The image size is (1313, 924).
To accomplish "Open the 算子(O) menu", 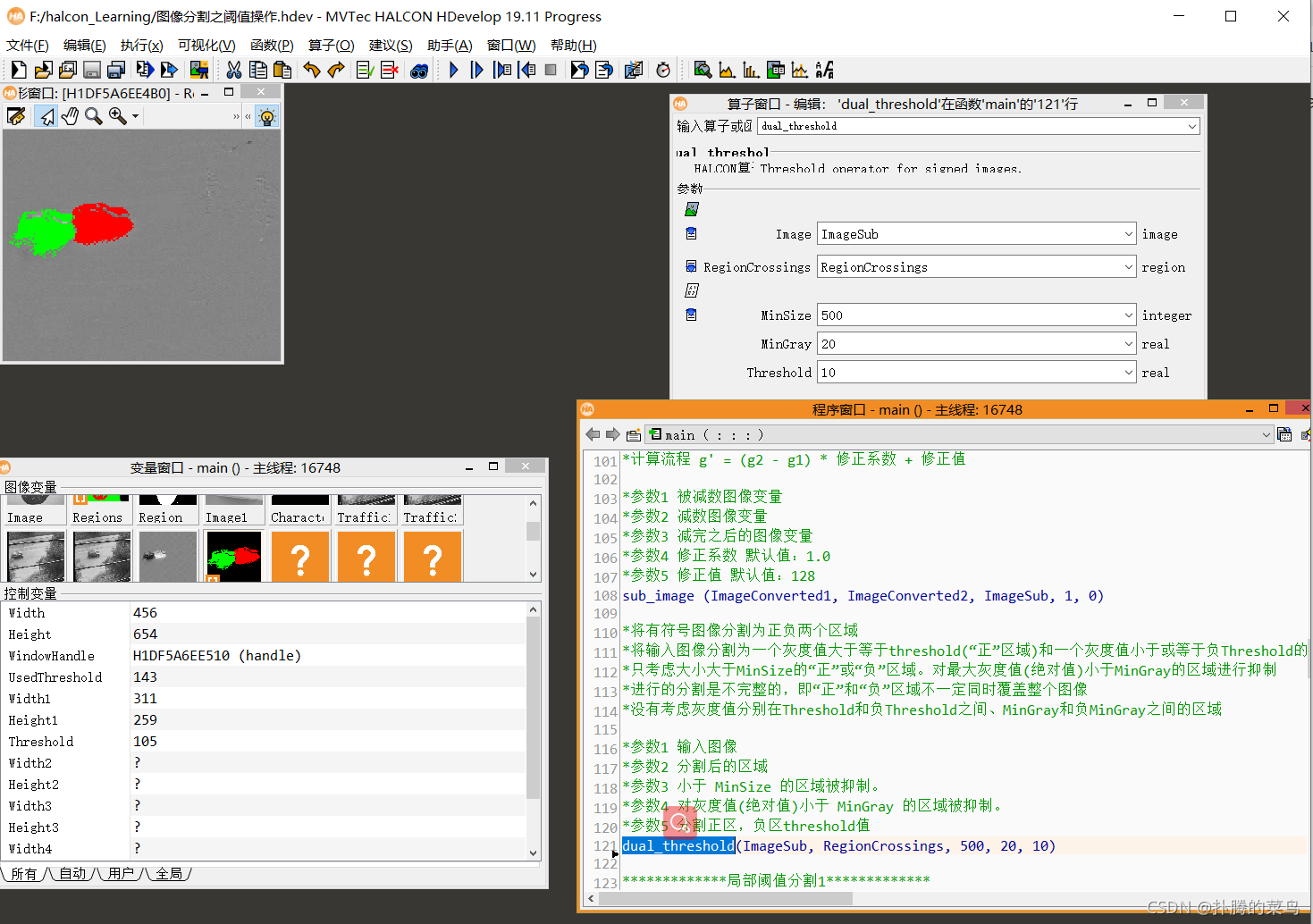I will pyautogui.click(x=332, y=46).
